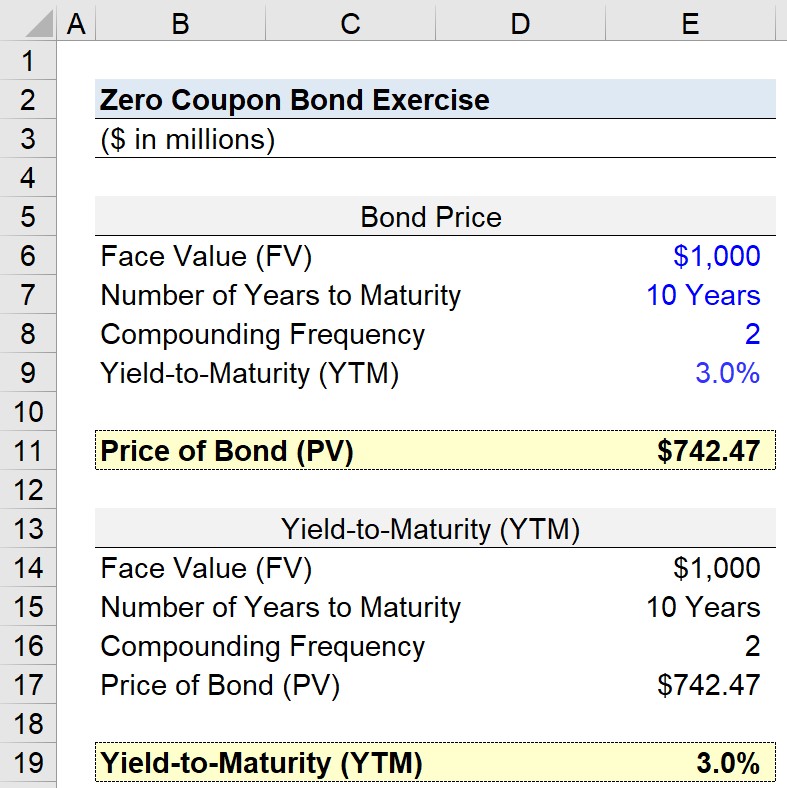787x788 pixels.
Task: Select row 2 header
Action: point(28,100)
